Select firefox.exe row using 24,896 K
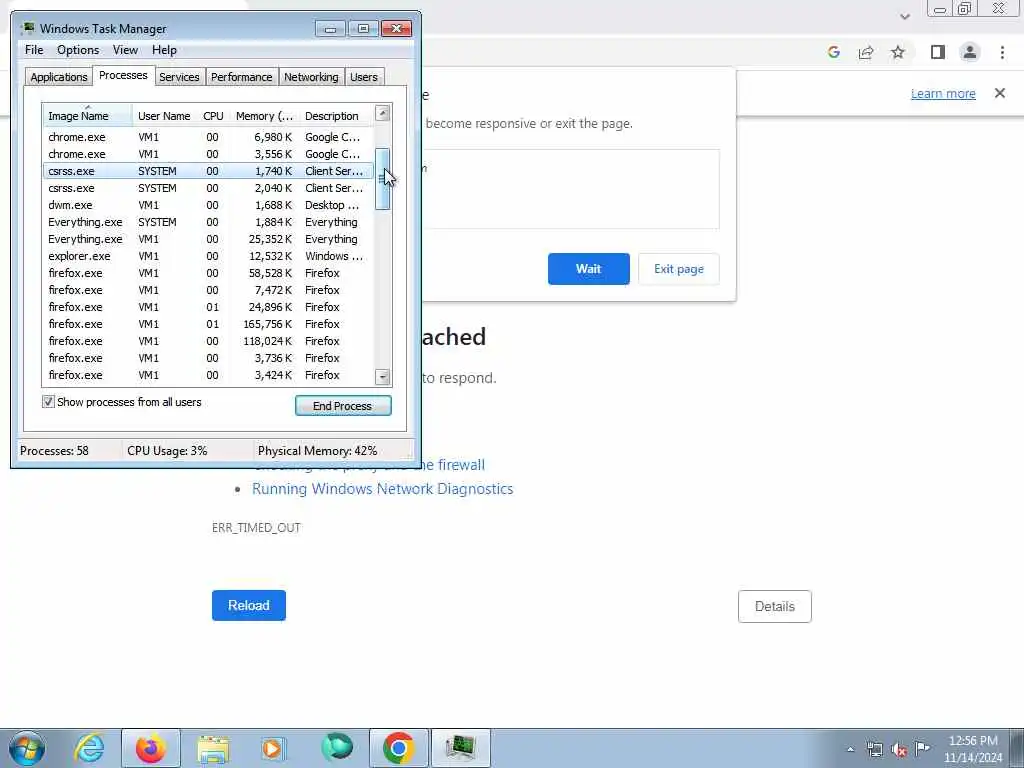This screenshot has width=1024, height=768. [x=208, y=307]
